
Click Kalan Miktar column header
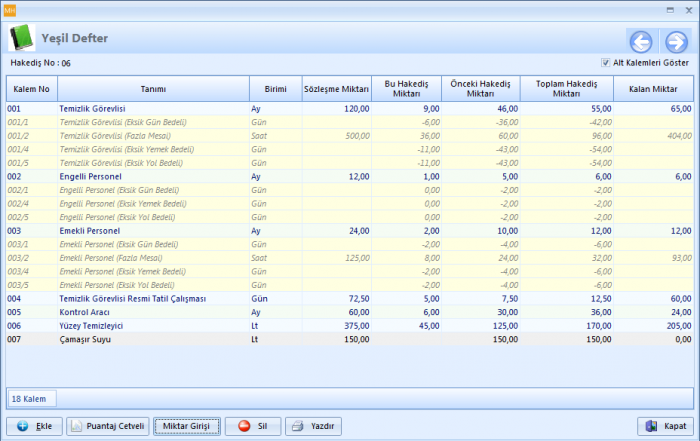653,88
